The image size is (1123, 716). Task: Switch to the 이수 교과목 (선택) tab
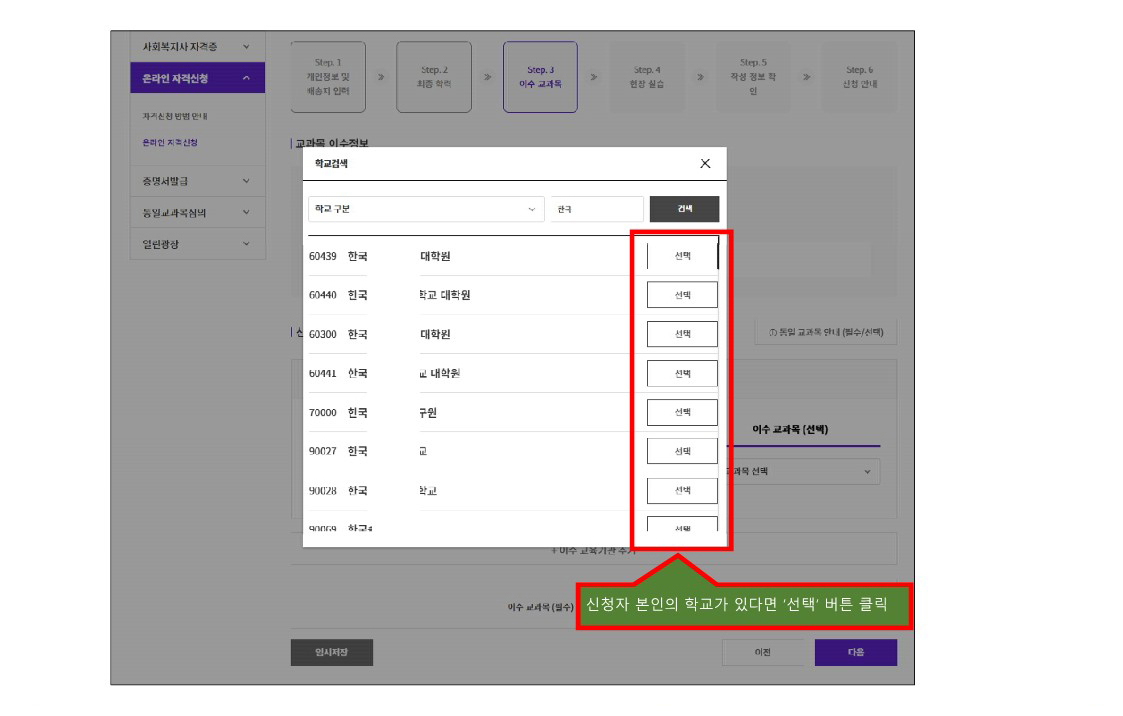(790, 430)
